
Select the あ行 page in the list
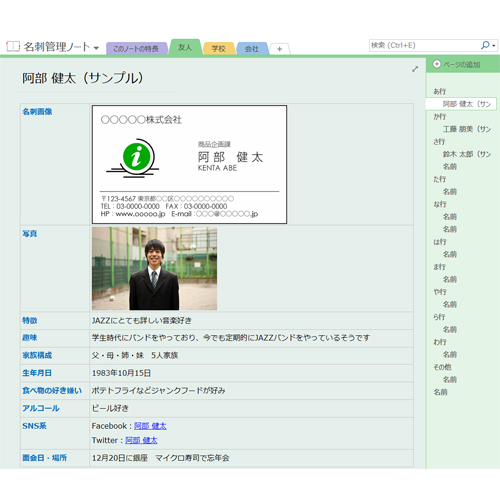tap(439, 91)
